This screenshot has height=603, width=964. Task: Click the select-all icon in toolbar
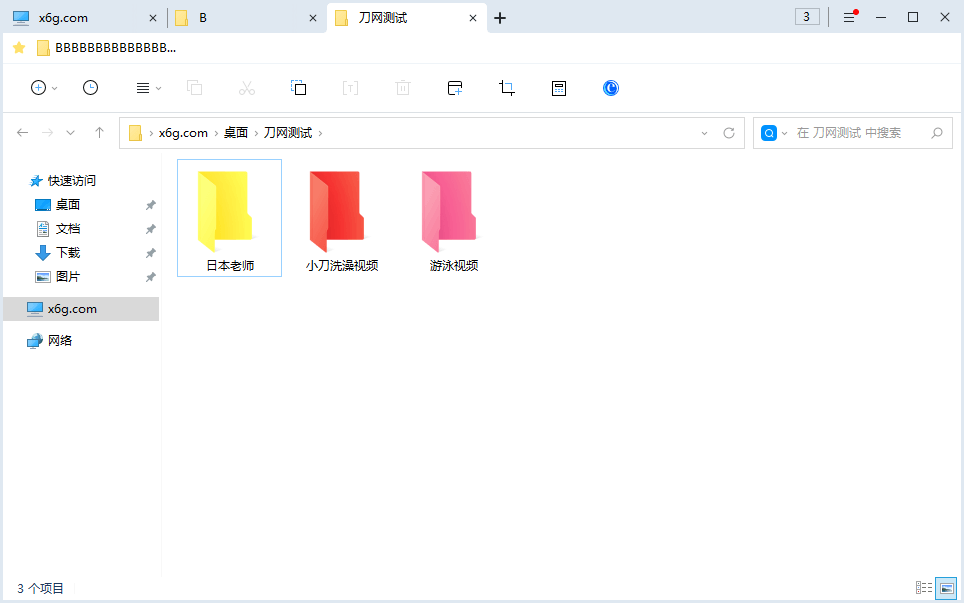[x=298, y=88]
